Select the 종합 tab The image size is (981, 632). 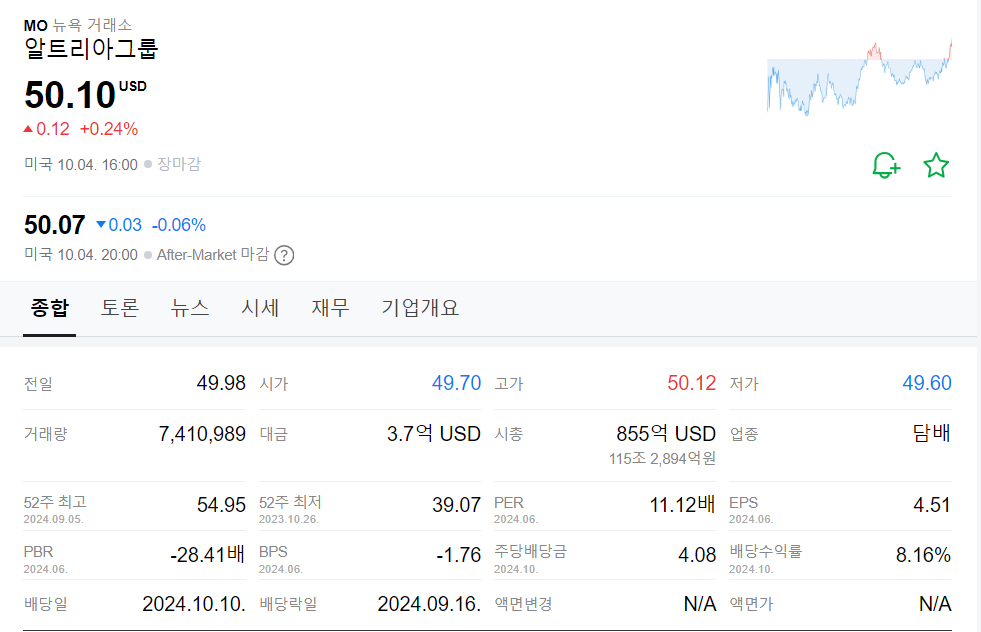tap(49, 308)
